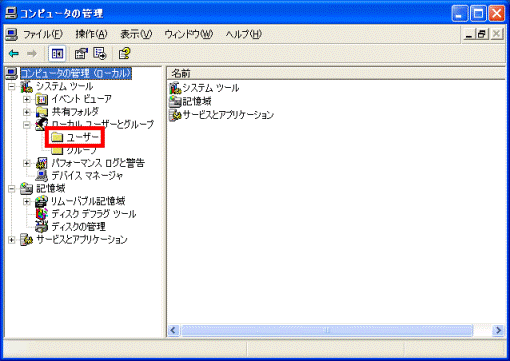Image resolution: width=510 pixels, height=361 pixels.
Task: Click the ディスクの管理 icon
Action: (42, 227)
